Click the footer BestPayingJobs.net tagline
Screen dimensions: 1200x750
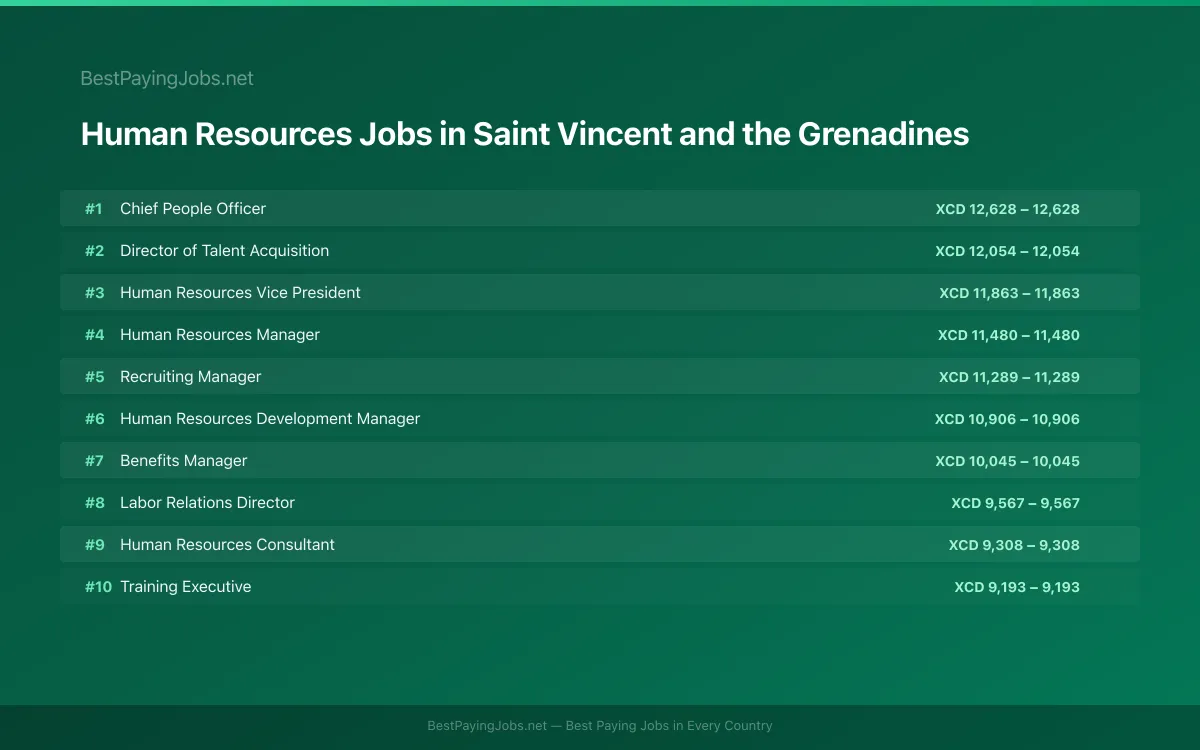tap(600, 726)
